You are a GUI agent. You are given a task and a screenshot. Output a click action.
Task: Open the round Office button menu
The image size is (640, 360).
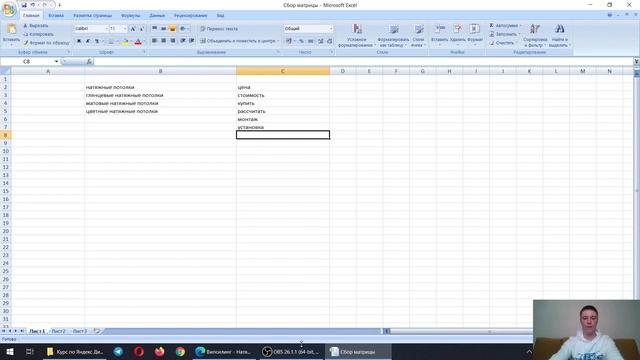(9, 9)
